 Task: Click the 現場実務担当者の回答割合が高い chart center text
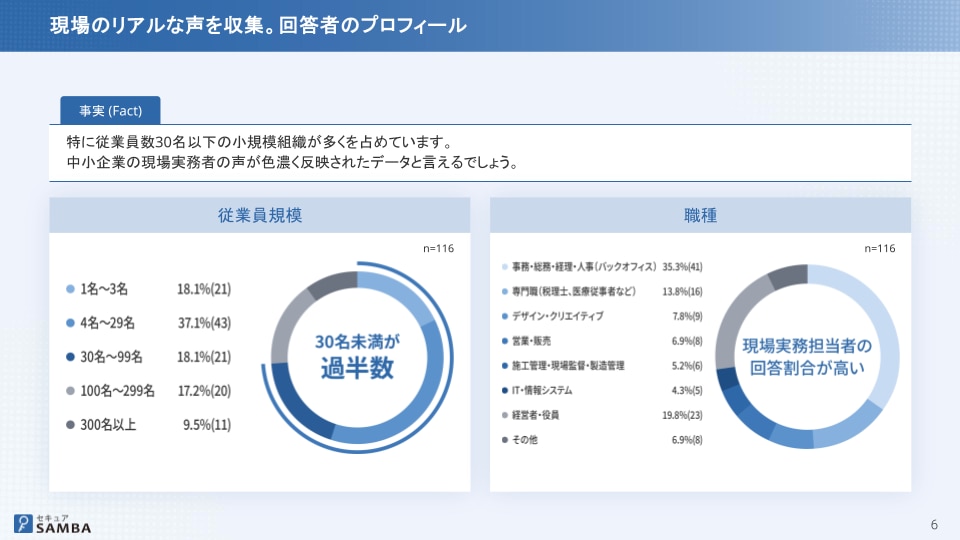tap(807, 356)
